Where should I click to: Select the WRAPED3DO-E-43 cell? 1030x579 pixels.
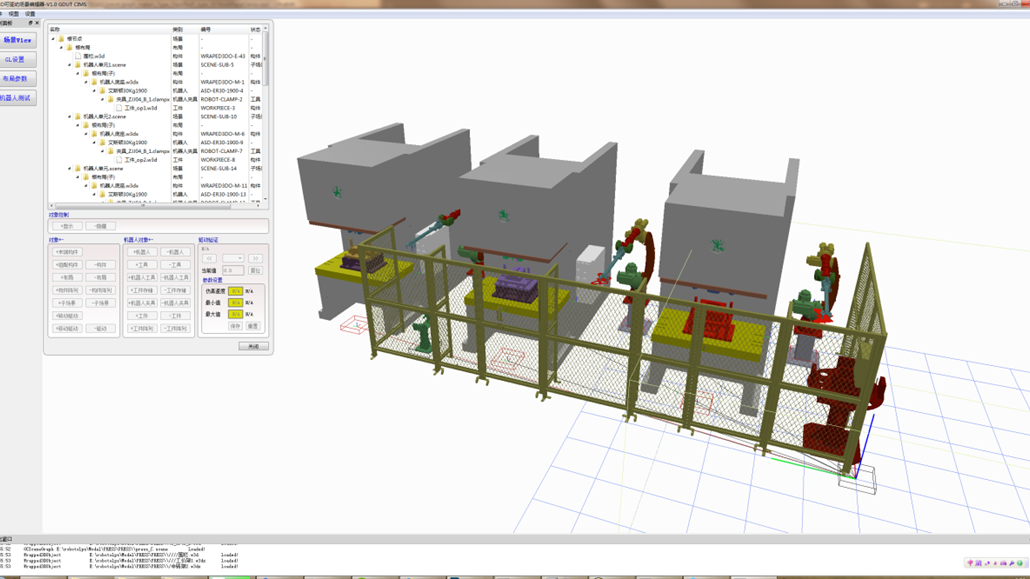(223, 56)
